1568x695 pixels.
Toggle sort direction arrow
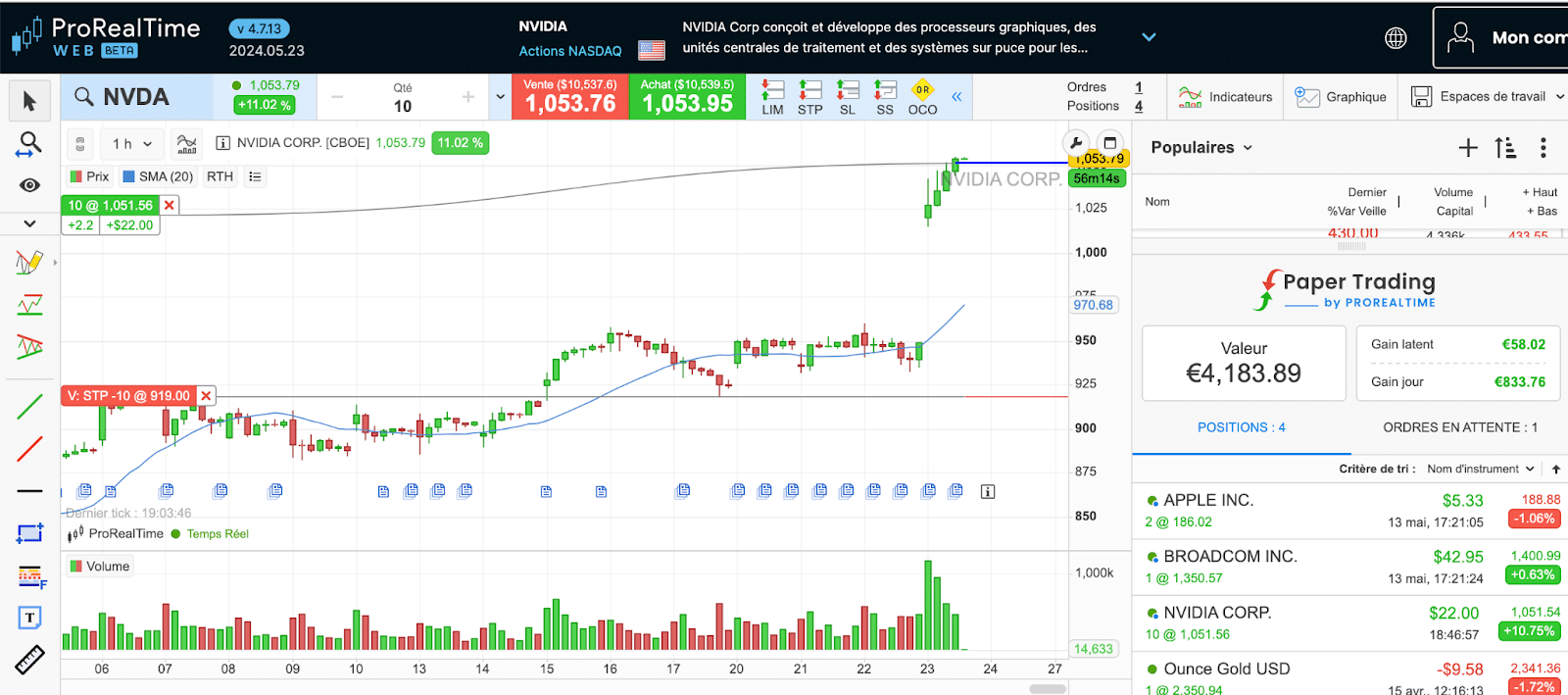[1556, 470]
